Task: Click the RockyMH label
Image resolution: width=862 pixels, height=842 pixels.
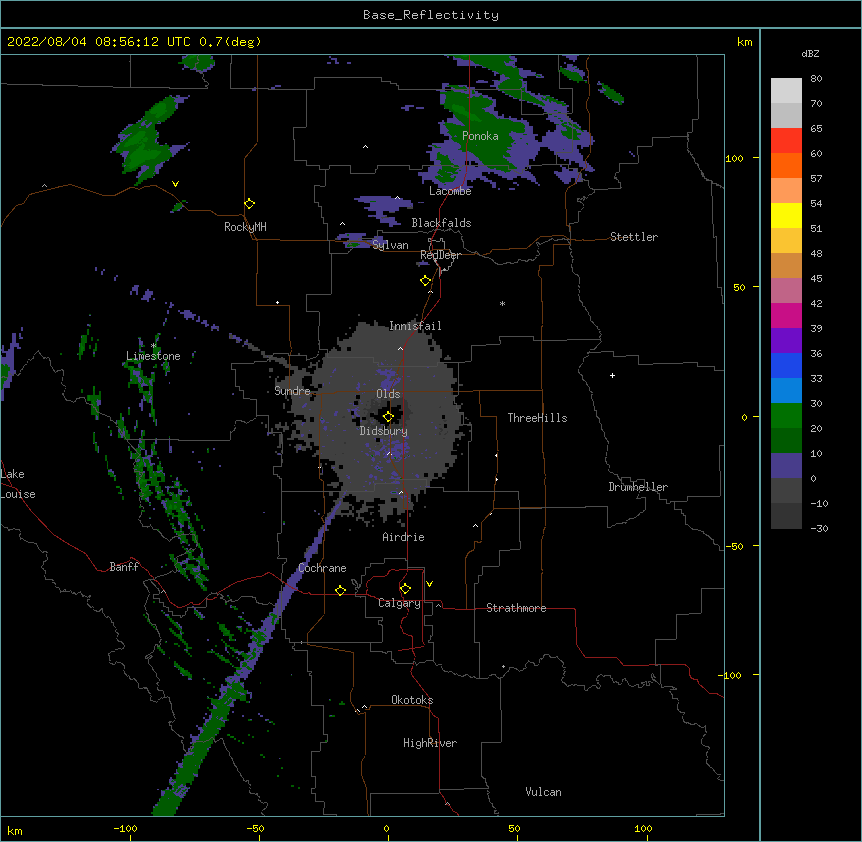Action: coord(245,227)
